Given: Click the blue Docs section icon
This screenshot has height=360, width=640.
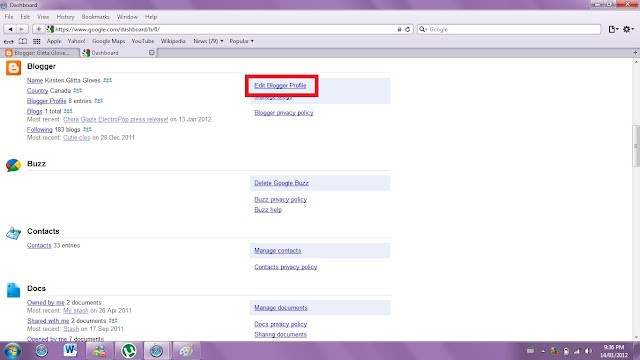Looking at the screenshot, I should point(13,290).
